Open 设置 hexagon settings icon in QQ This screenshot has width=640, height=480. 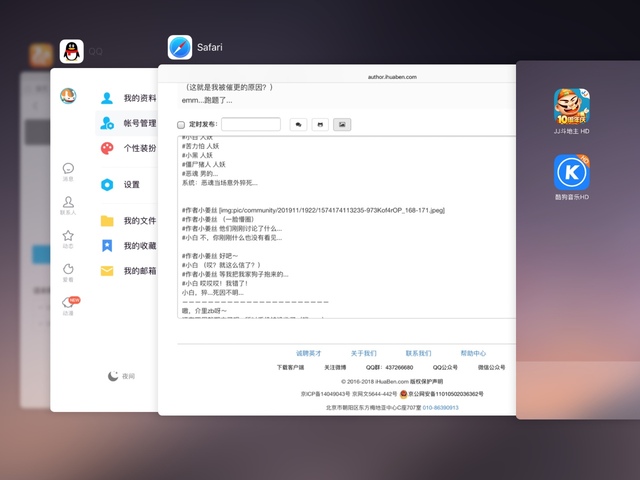(107, 184)
